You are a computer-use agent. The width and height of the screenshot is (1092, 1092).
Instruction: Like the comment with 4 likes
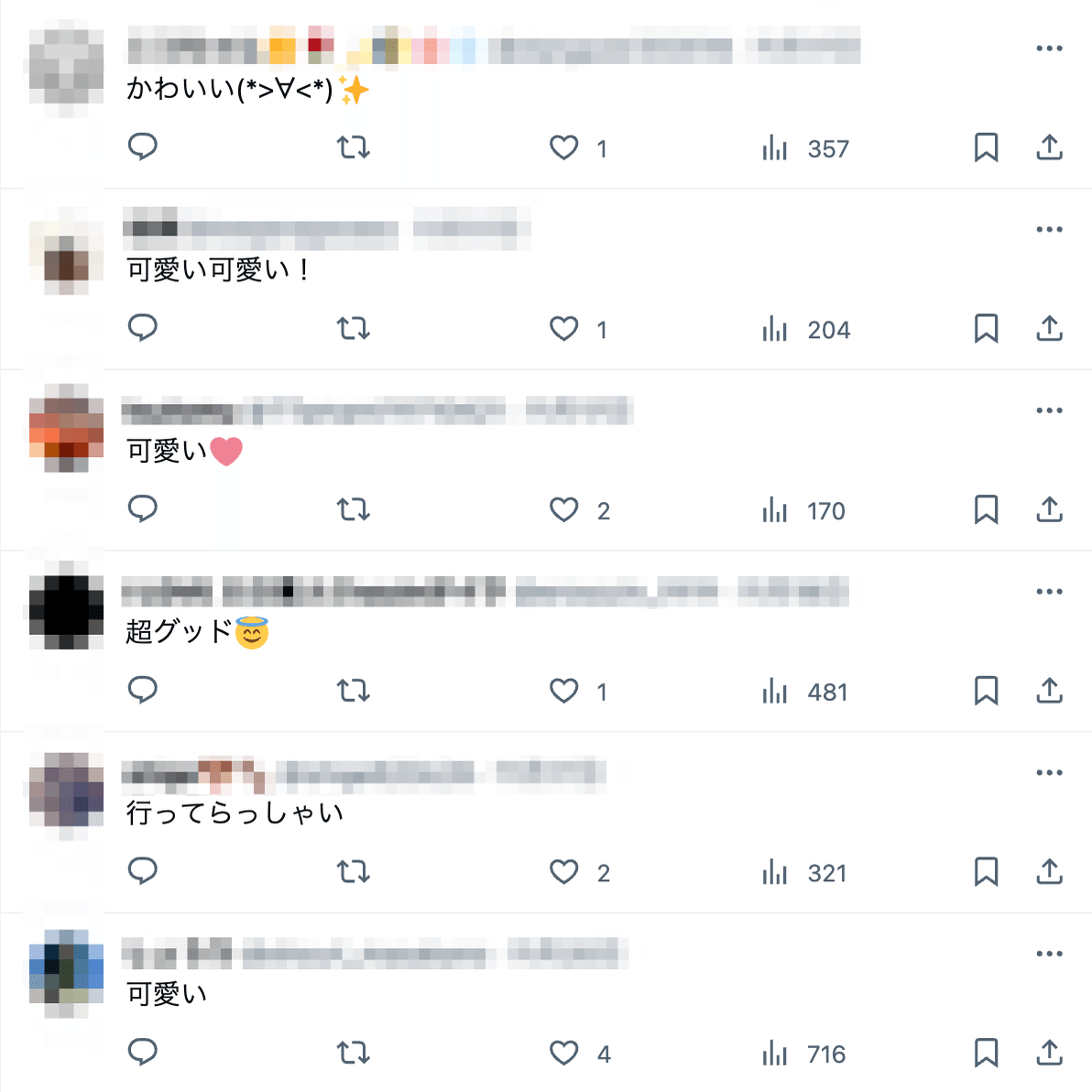[580, 1053]
